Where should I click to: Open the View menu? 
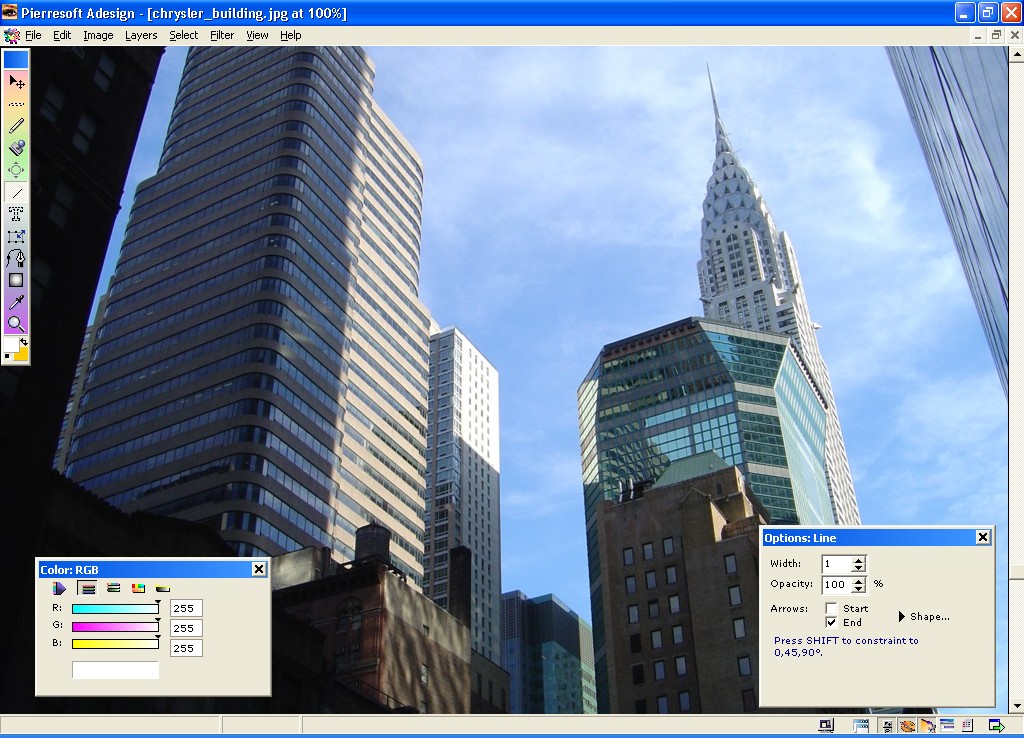tap(257, 35)
